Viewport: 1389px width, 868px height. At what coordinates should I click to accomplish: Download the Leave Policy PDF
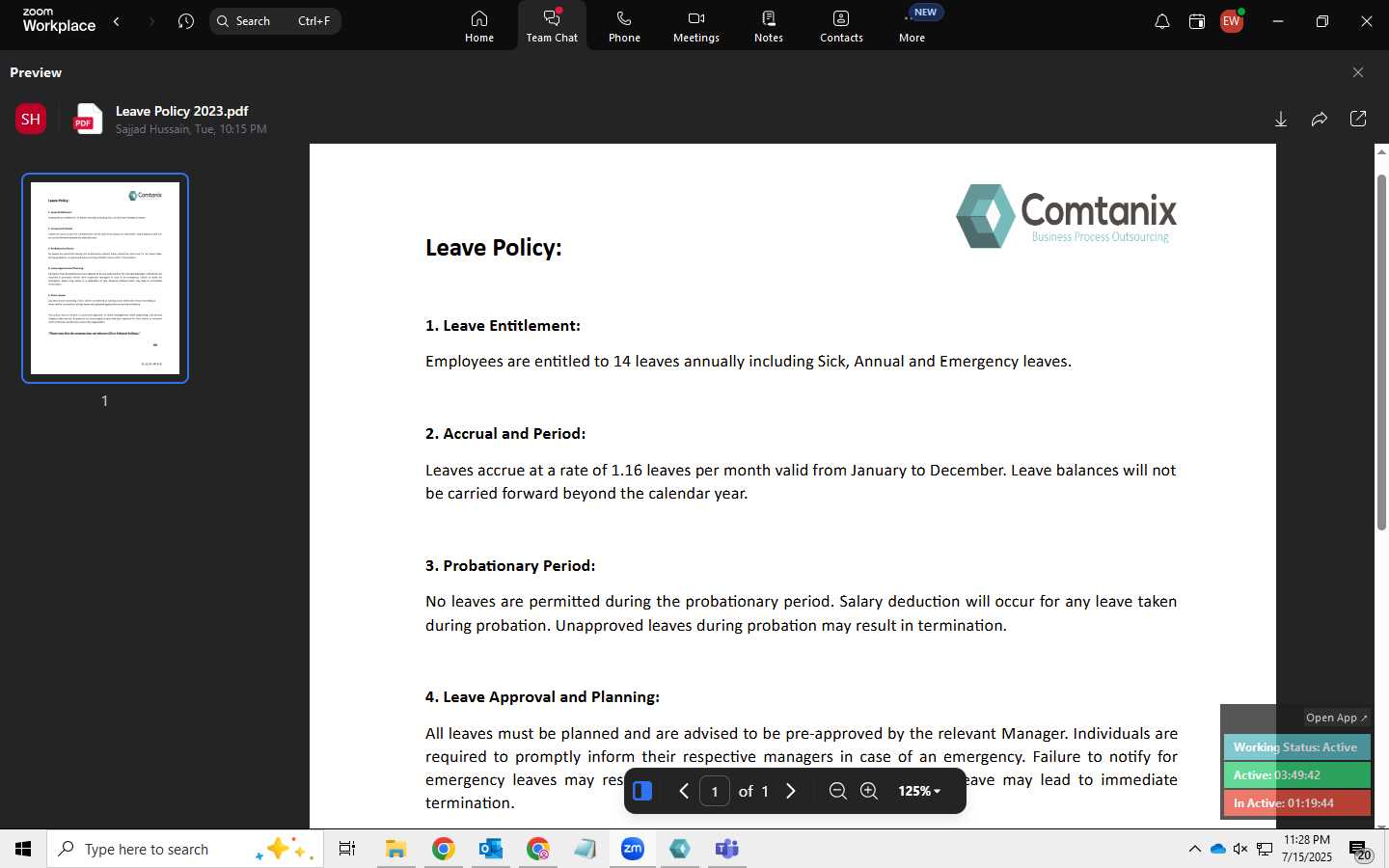pos(1281,119)
